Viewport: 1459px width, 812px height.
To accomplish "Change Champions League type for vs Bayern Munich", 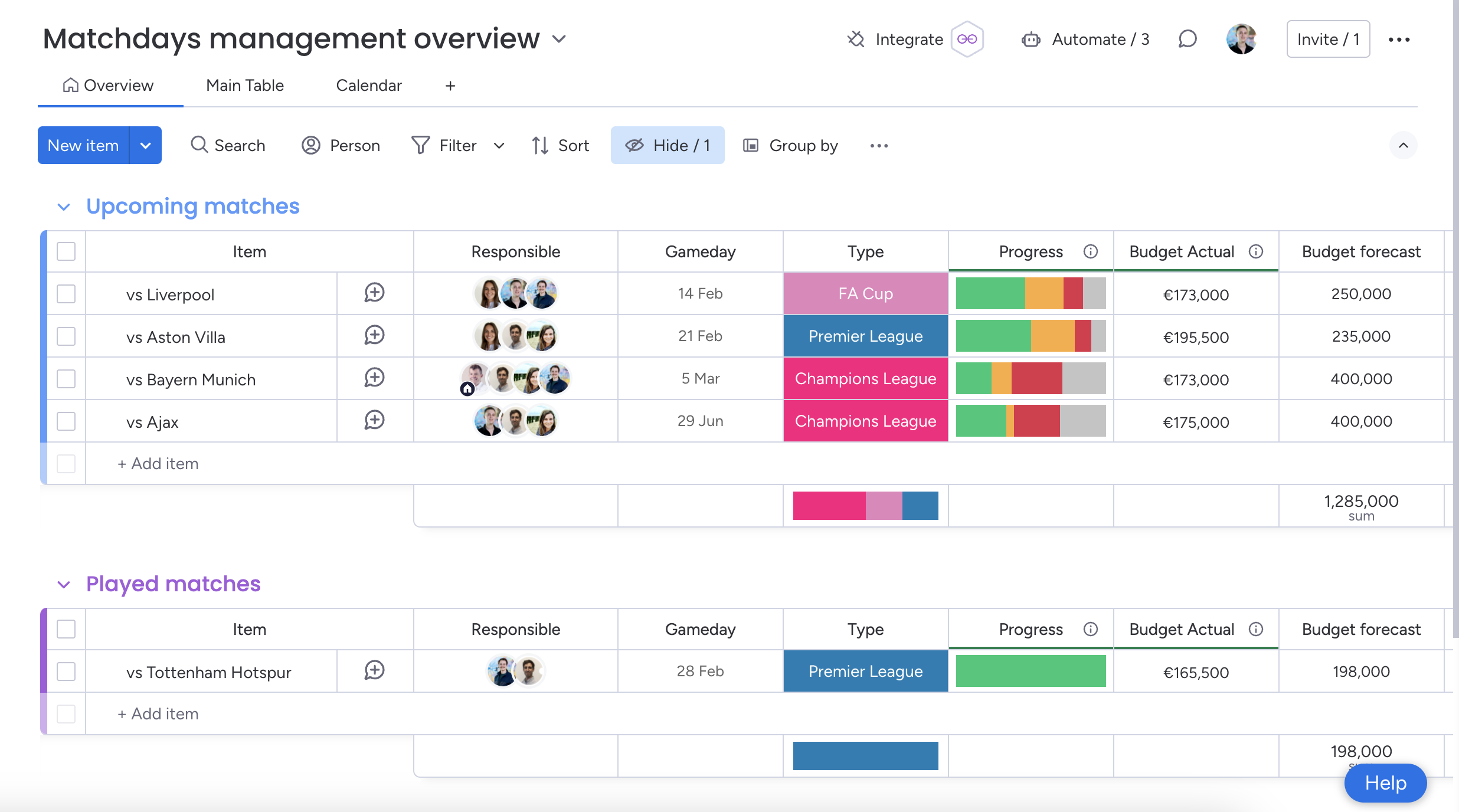I will coord(866,378).
